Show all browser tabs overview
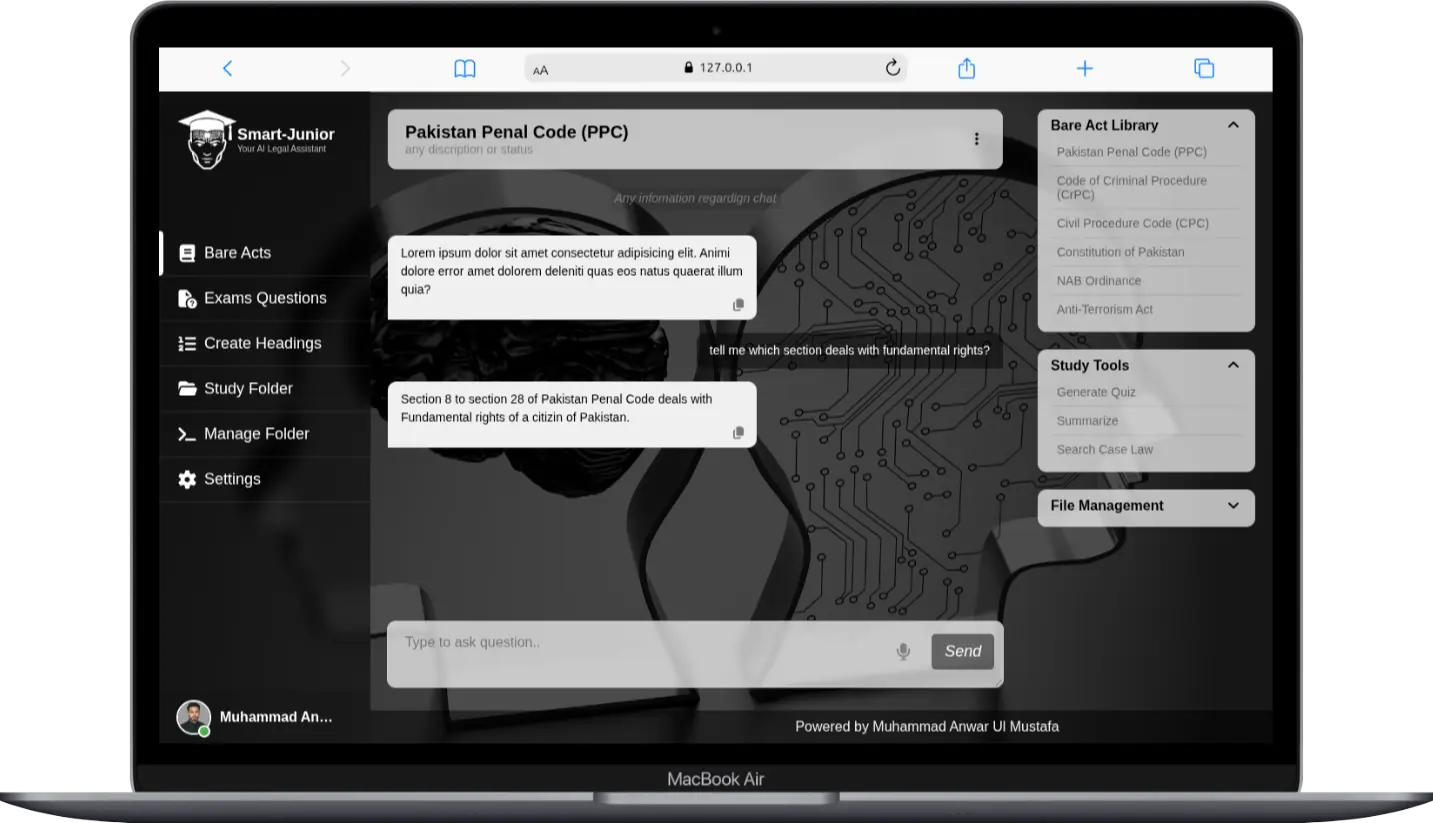The height and width of the screenshot is (823, 1433). [x=1204, y=68]
